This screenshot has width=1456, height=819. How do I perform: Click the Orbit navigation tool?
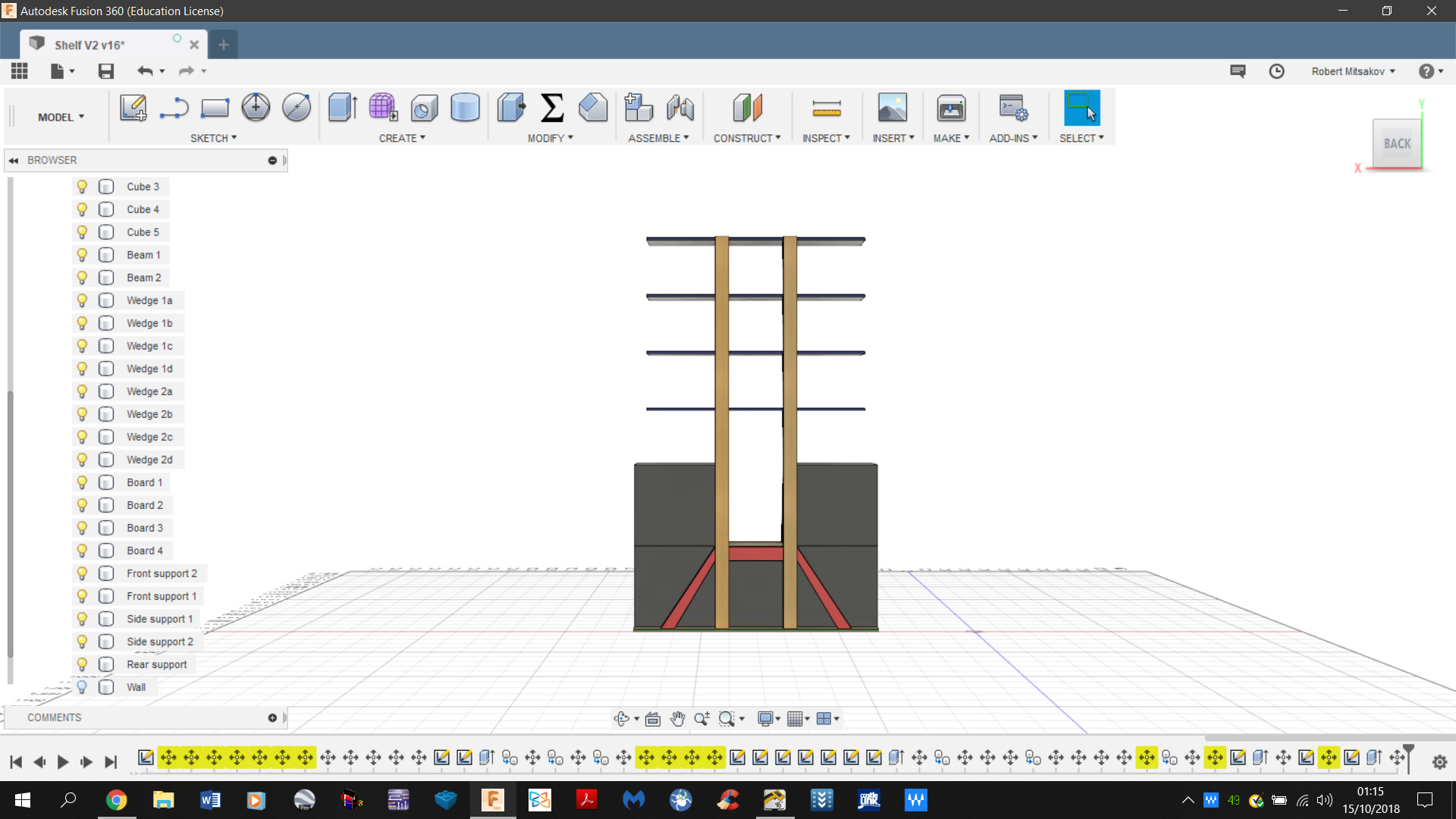[622, 718]
